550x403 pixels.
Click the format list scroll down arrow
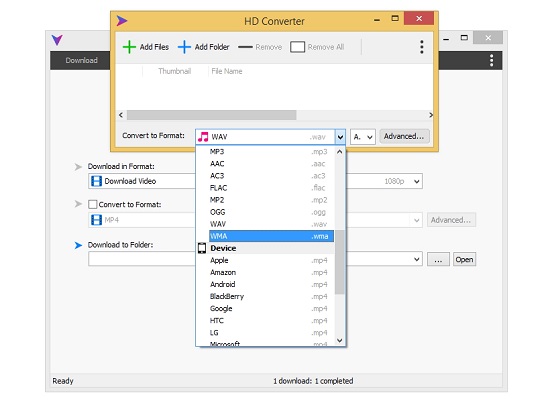tap(339, 340)
